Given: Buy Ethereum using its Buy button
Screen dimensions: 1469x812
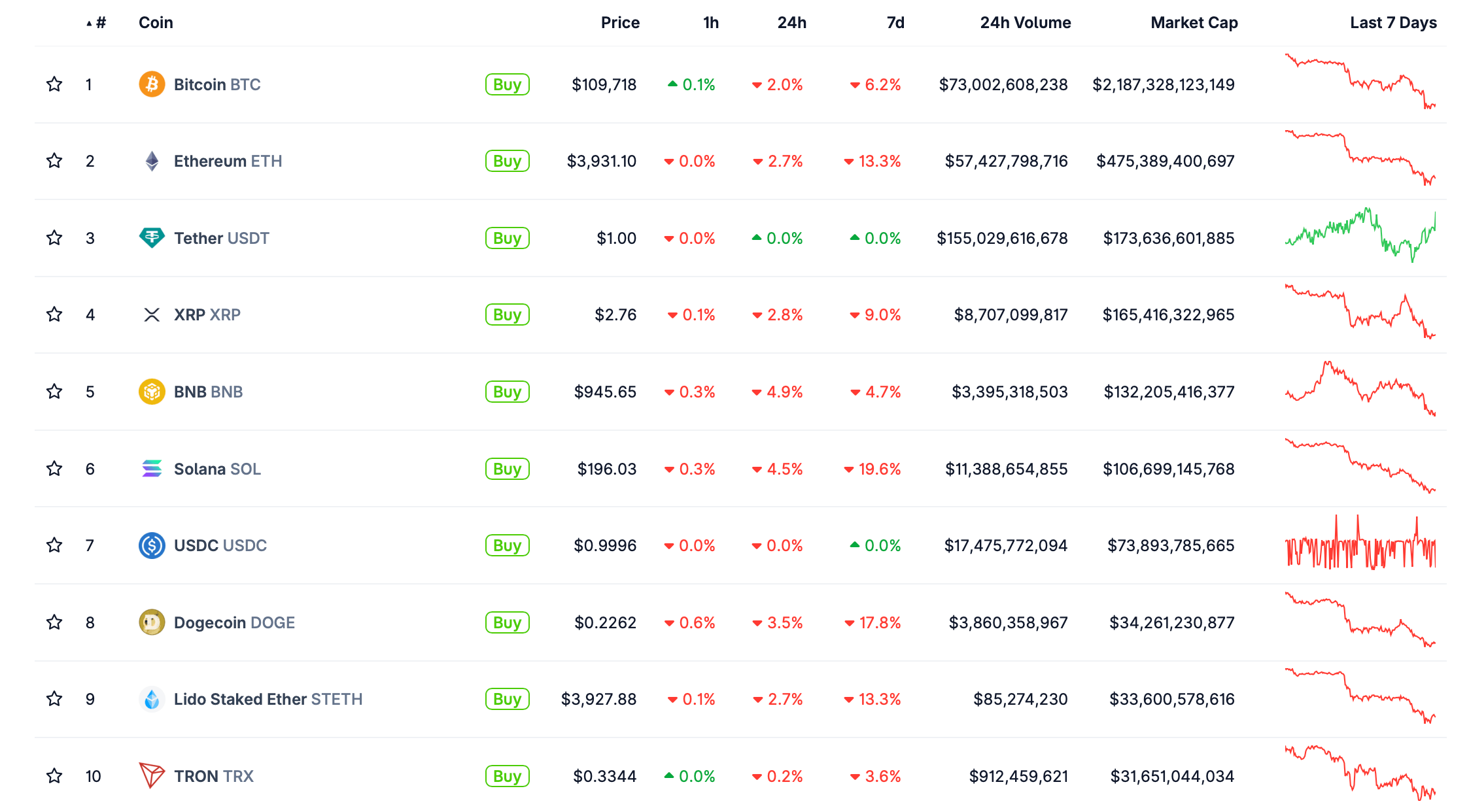Looking at the screenshot, I should click(507, 161).
